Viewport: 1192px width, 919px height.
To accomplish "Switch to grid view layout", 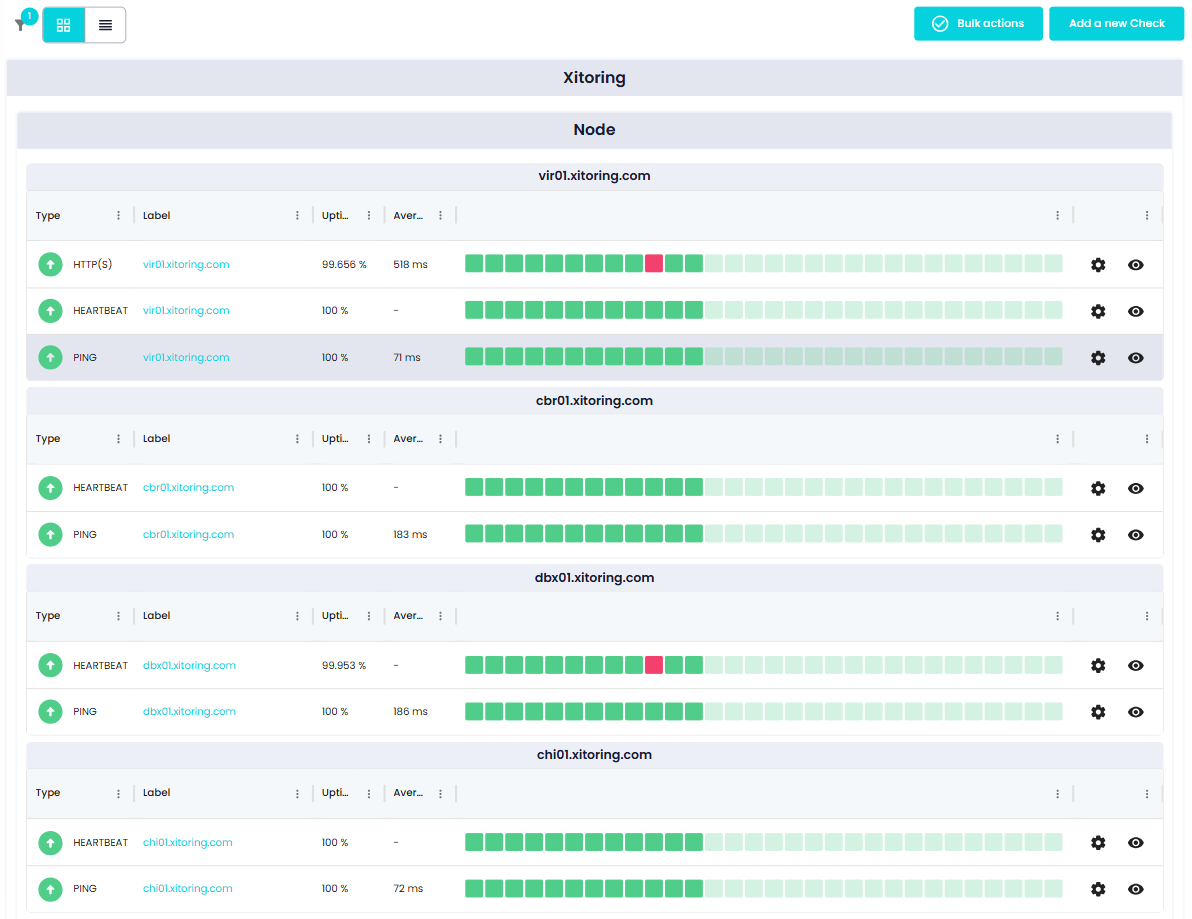I will (64, 25).
